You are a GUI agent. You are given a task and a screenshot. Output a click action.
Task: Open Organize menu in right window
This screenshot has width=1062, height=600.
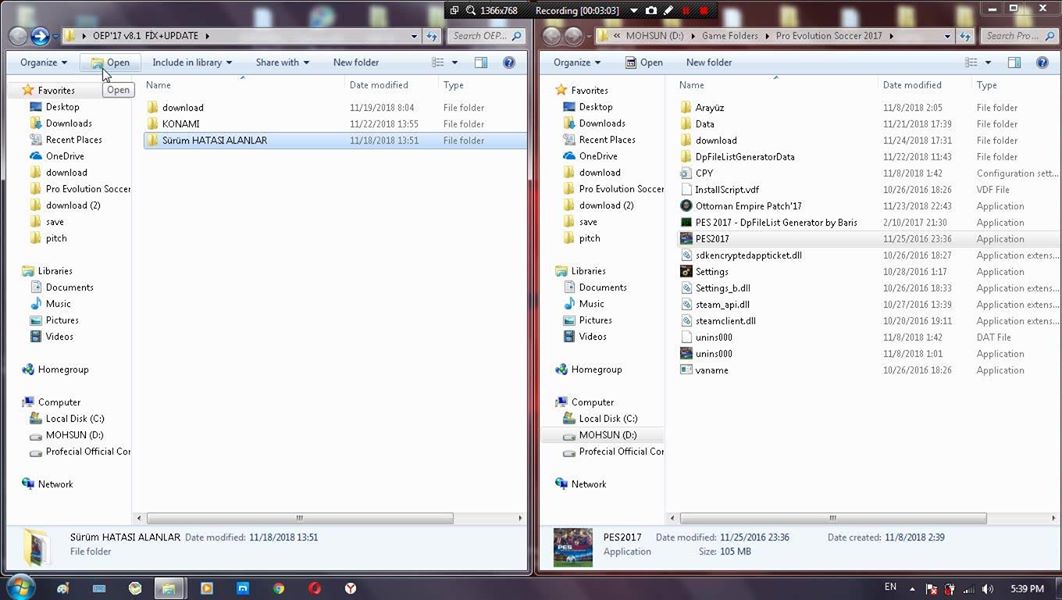click(x=577, y=62)
